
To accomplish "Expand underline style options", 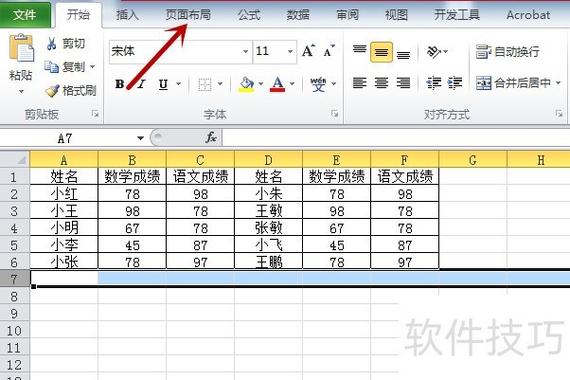I will [x=179, y=84].
